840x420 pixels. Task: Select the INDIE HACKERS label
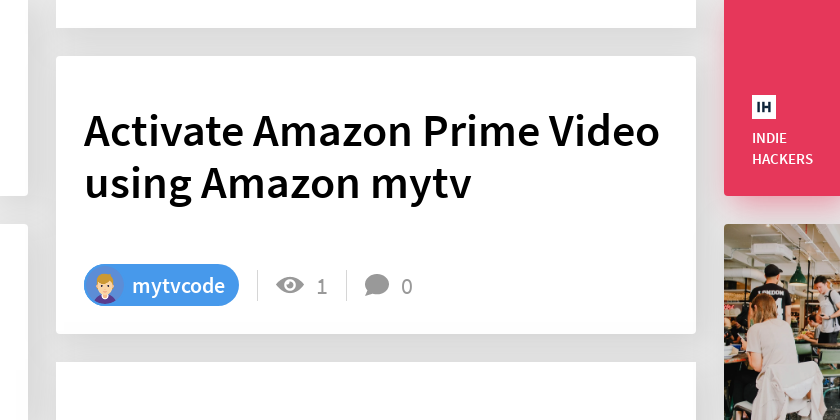click(782, 148)
